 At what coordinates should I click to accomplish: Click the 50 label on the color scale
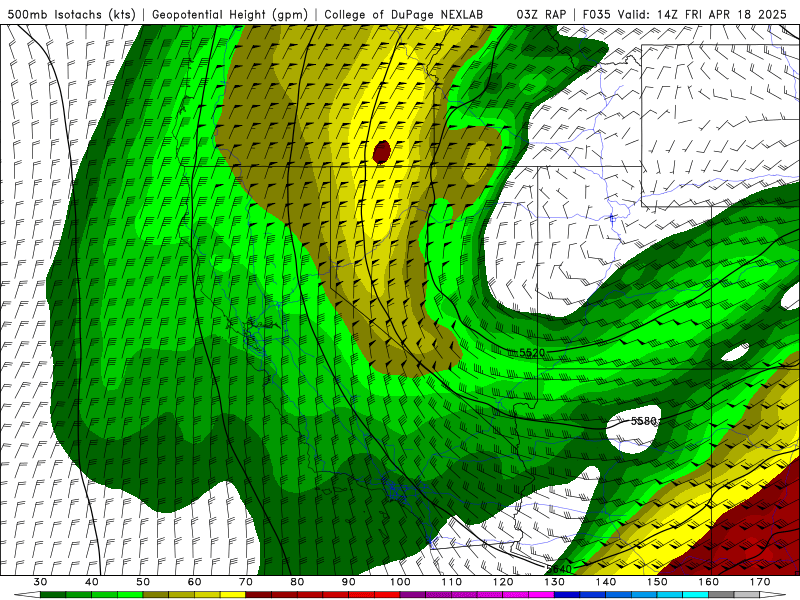pyautogui.click(x=143, y=582)
